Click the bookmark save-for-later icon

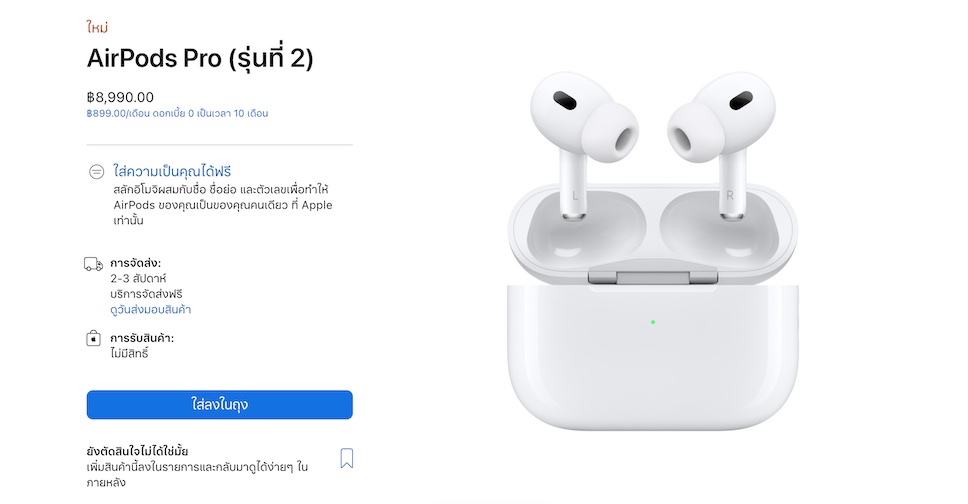tap(347, 458)
